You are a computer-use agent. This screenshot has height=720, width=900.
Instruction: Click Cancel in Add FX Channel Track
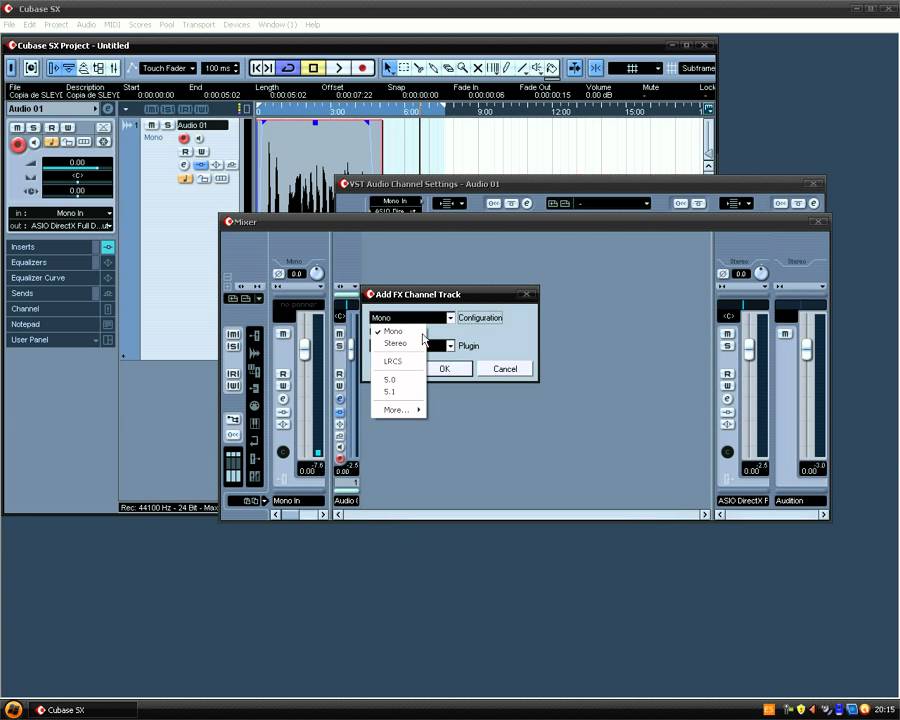[x=505, y=369]
